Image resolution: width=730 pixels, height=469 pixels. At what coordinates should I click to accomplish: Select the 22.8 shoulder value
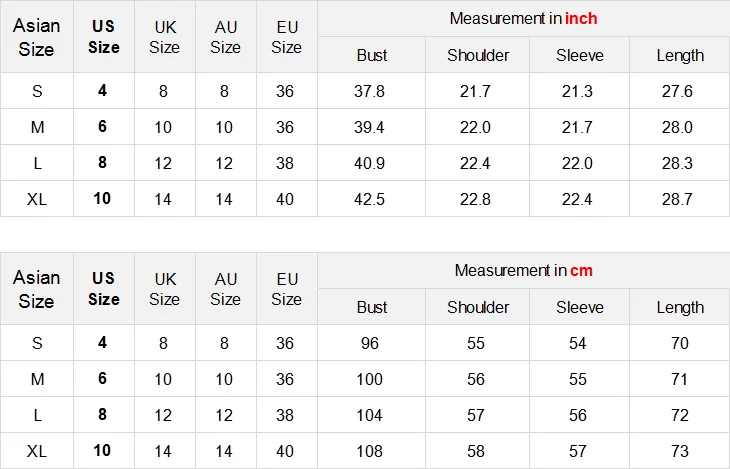(476, 199)
